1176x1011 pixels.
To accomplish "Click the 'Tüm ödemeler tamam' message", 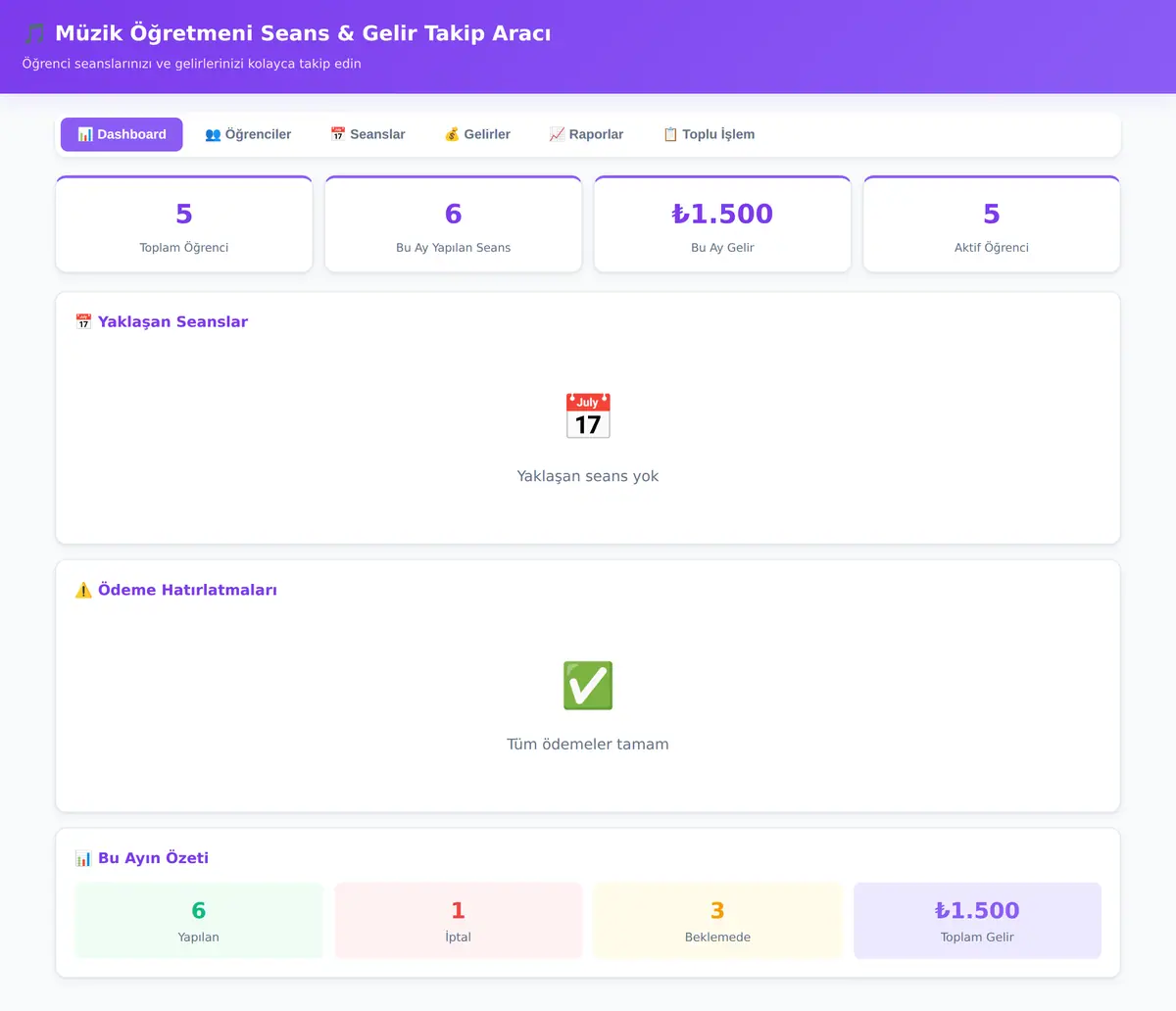I will pyautogui.click(x=588, y=745).
